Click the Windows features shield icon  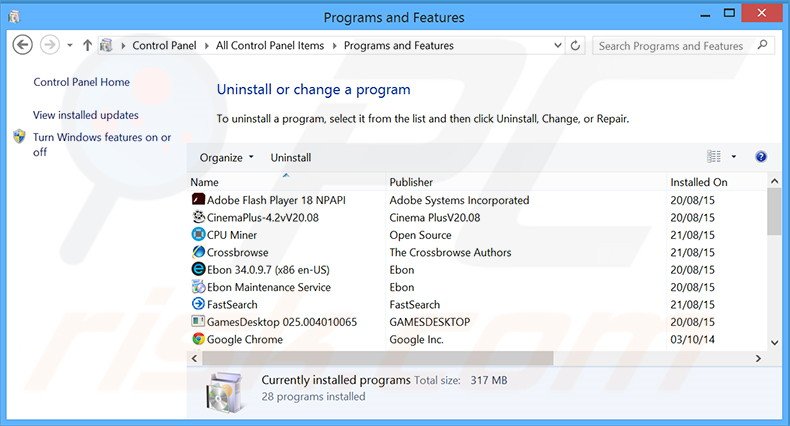tap(19, 136)
